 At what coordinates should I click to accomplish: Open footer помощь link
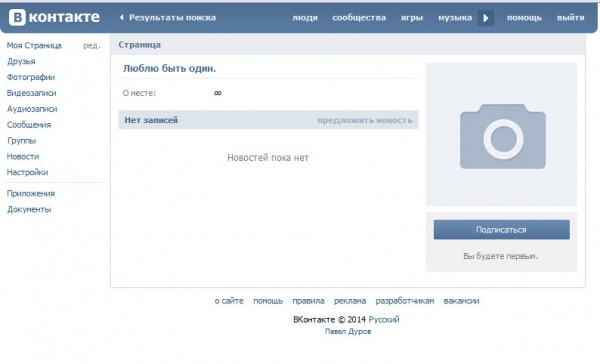click(x=268, y=301)
